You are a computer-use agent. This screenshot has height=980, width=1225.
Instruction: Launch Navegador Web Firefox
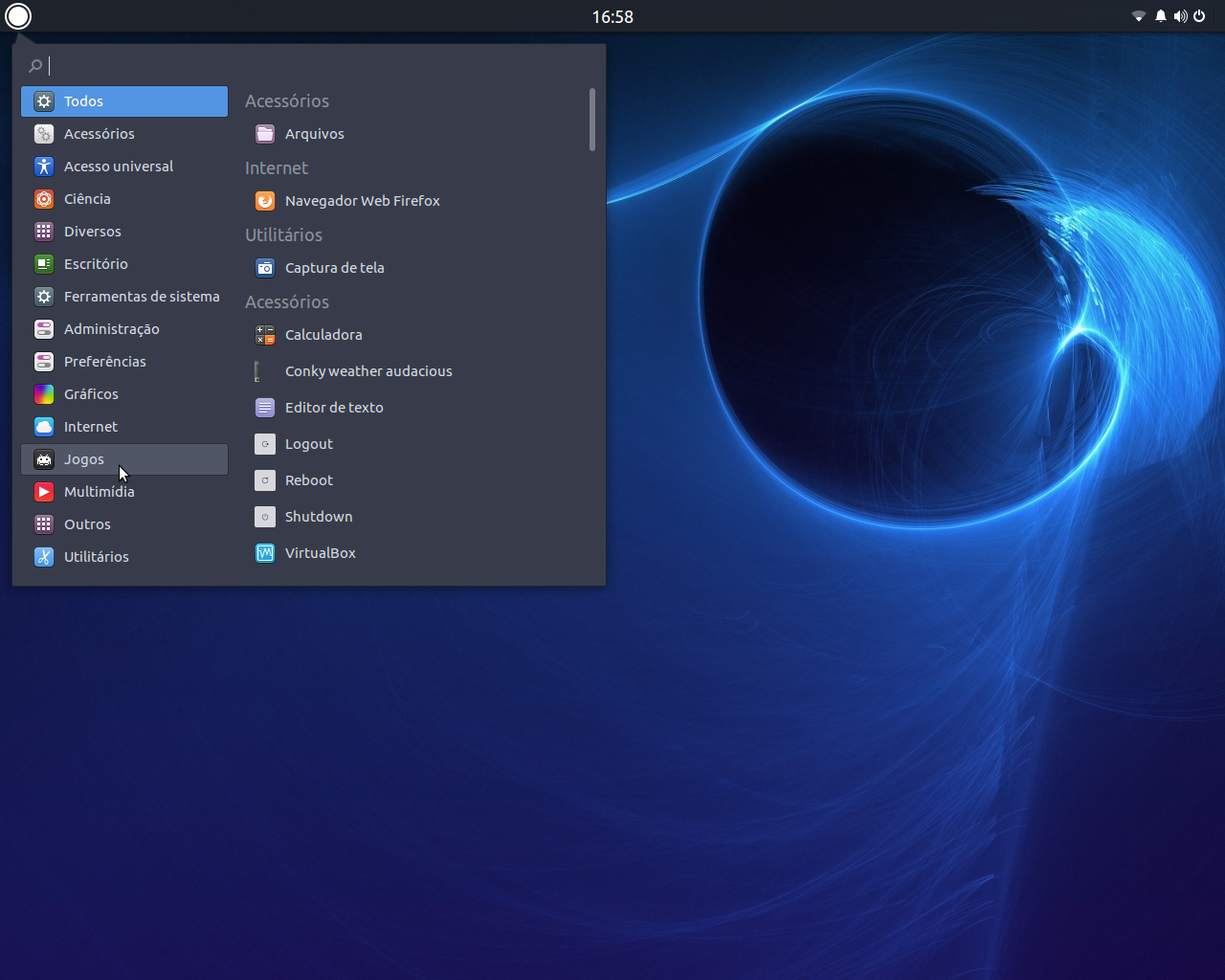[x=362, y=201]
